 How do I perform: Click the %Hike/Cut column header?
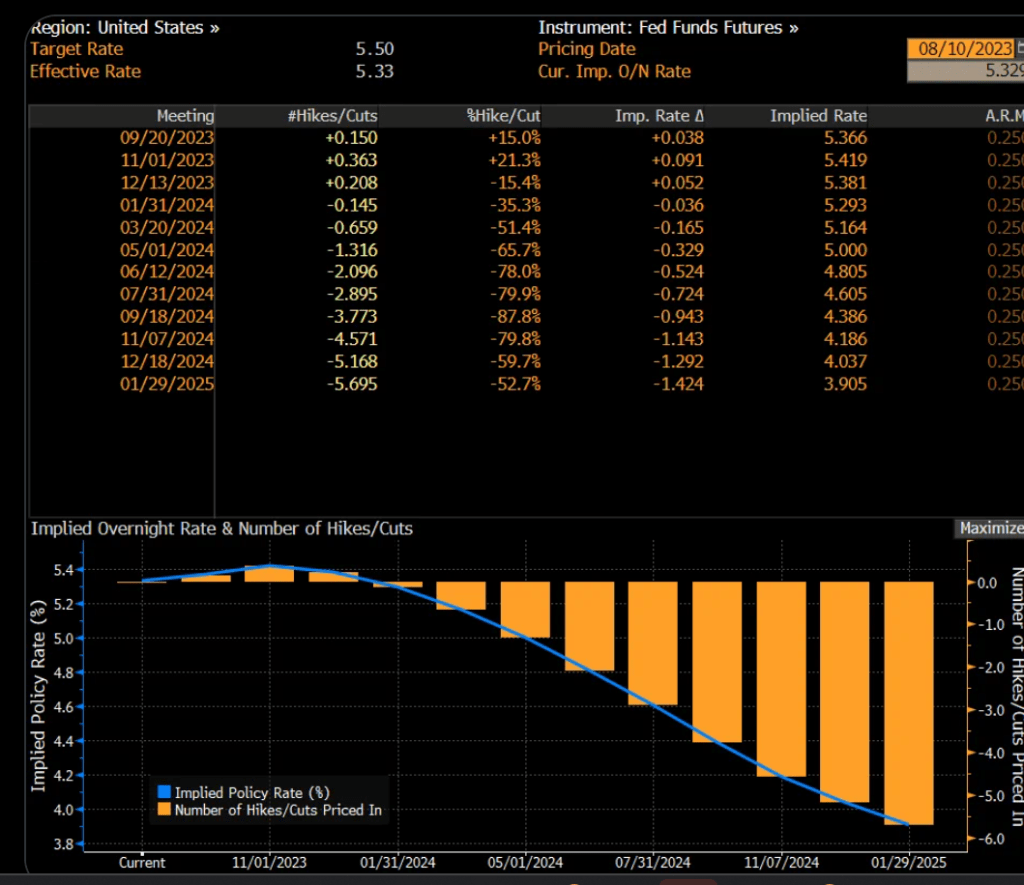click(504, 116)
